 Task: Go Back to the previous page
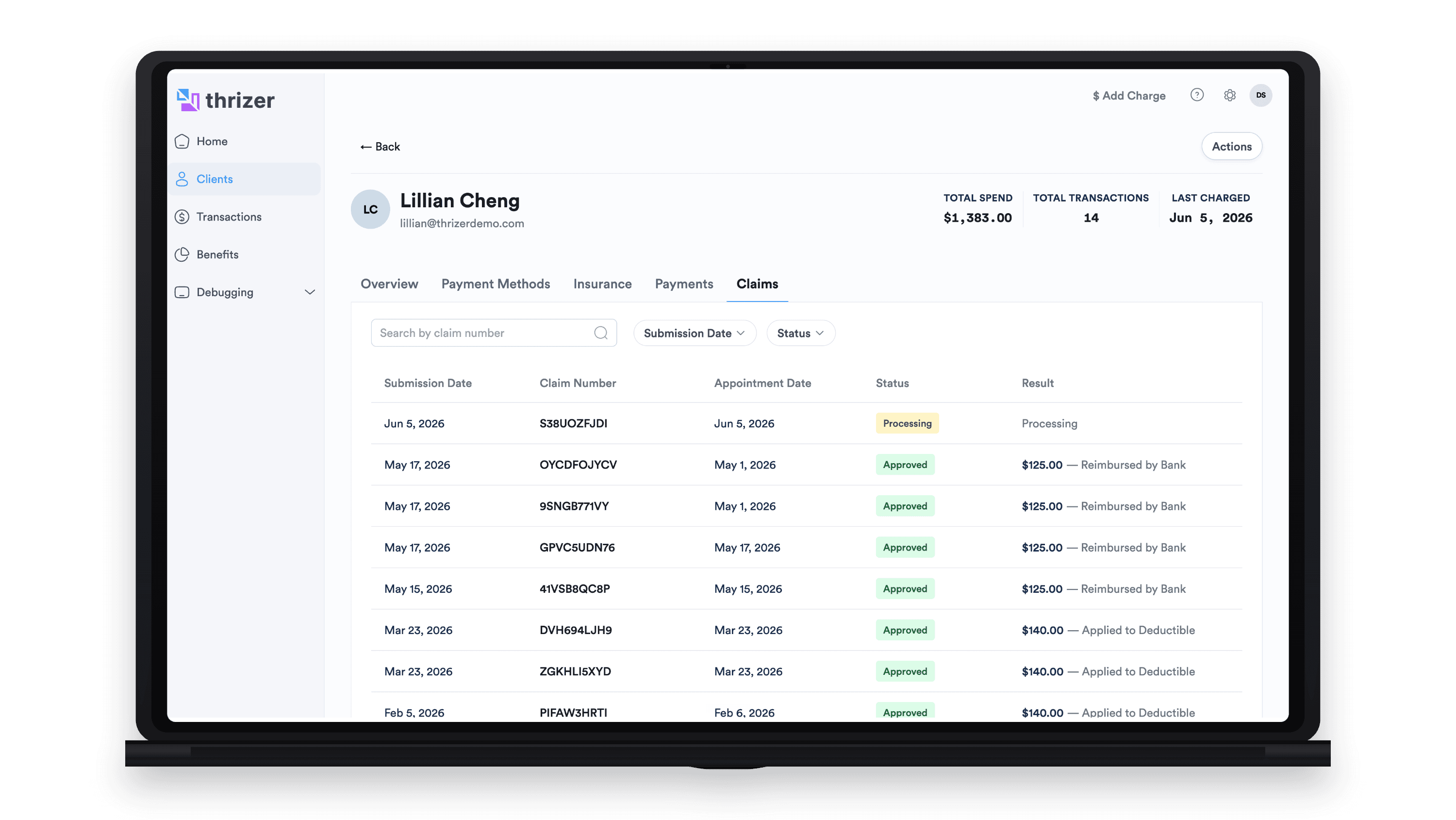(x=381, y=147)
